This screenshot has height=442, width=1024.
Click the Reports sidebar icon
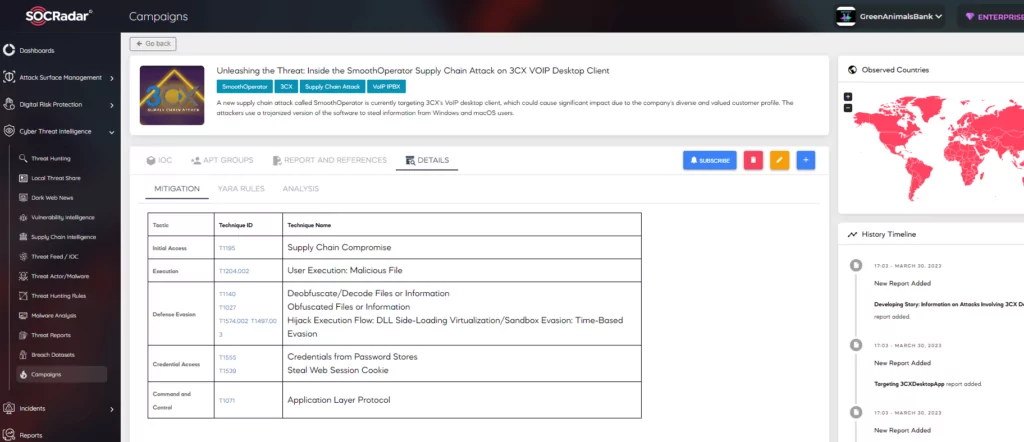9,434
